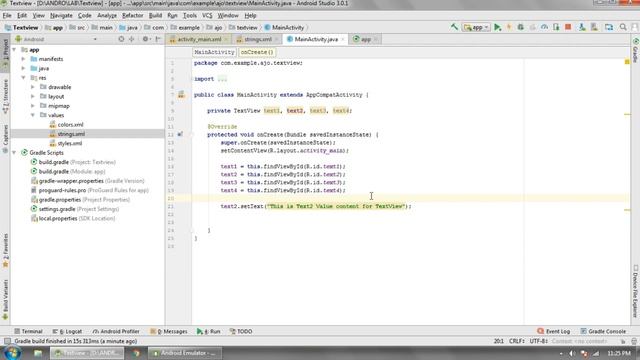Hide the Project panel with hide icon

158,39
